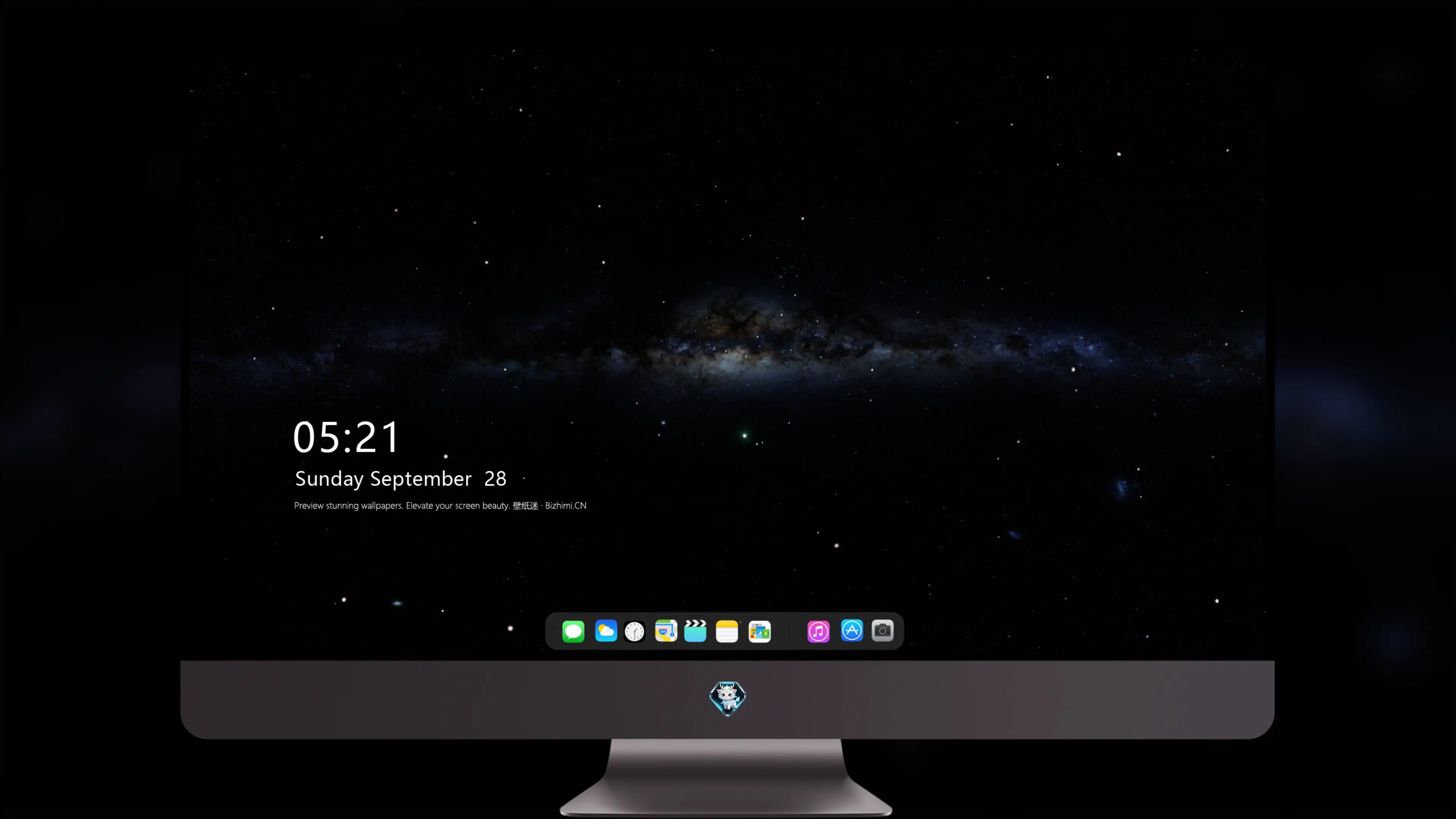Open the Camera app in the dock
The image size is (1456, 819).
[x=882, y=630]
